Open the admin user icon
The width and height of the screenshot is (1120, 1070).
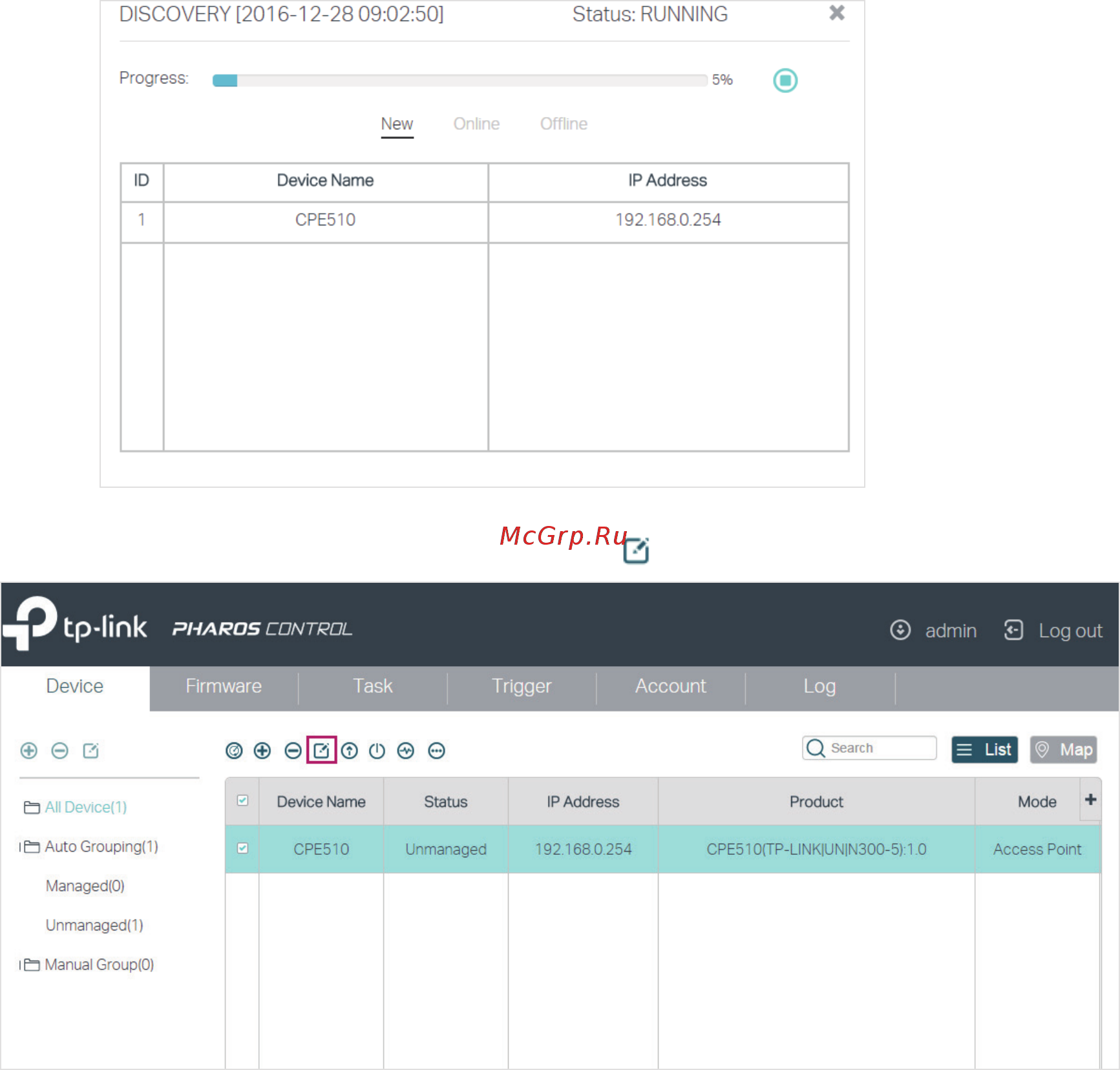pos(900,630)
